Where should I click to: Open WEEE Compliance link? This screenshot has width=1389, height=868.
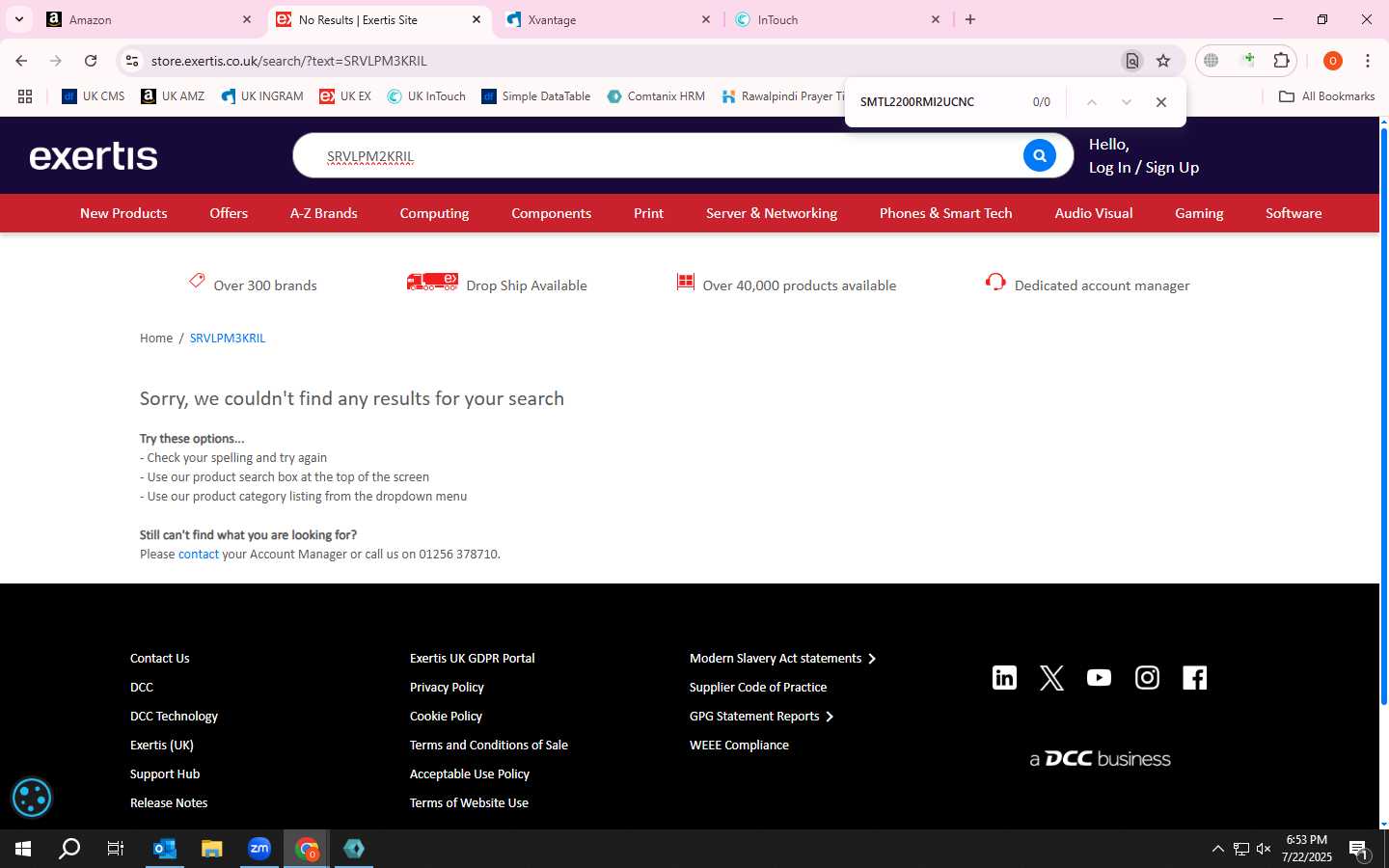(739, 746)
